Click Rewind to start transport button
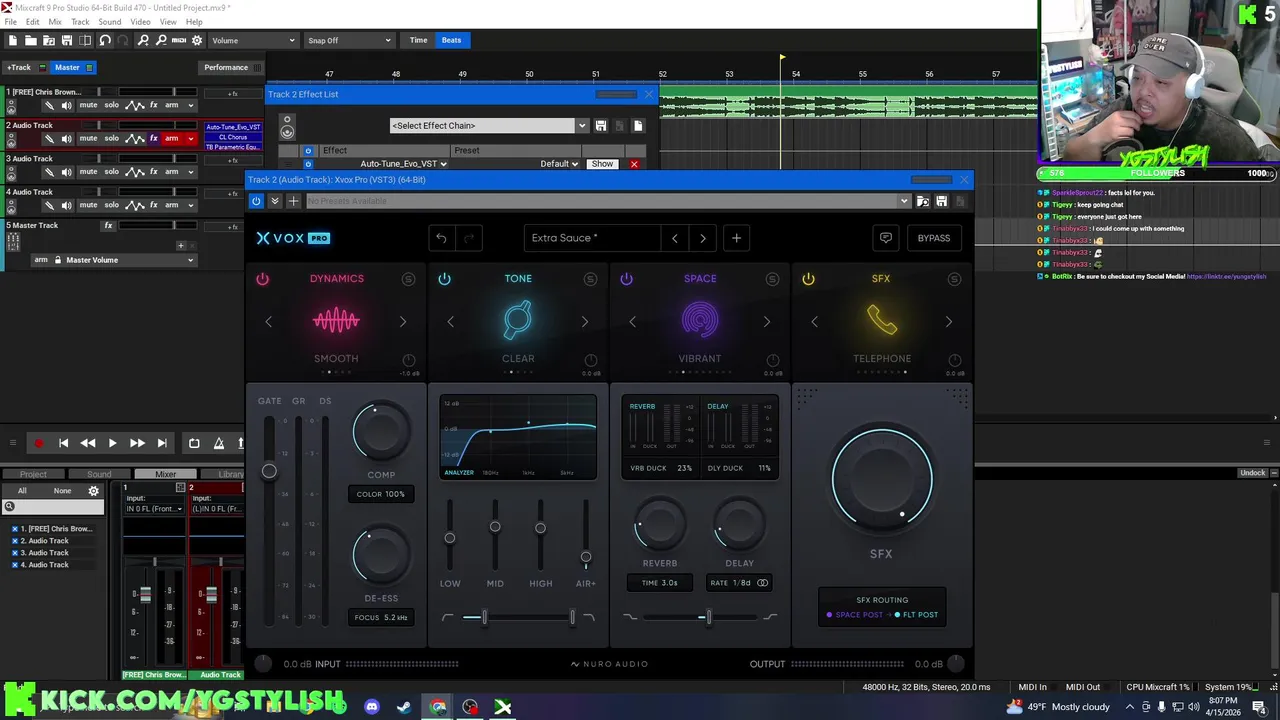 (63, 443)
